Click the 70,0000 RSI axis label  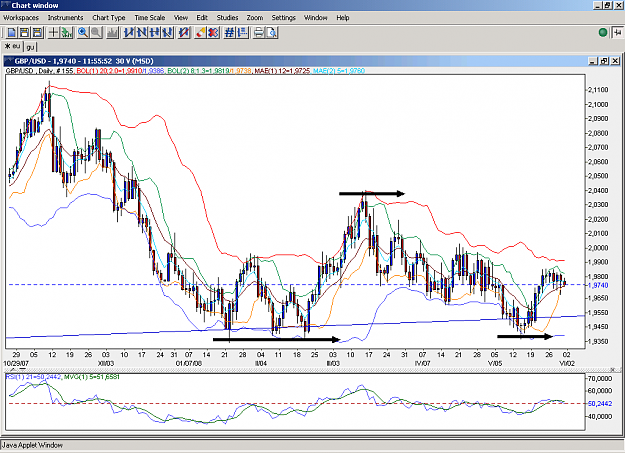coord(600,378)
